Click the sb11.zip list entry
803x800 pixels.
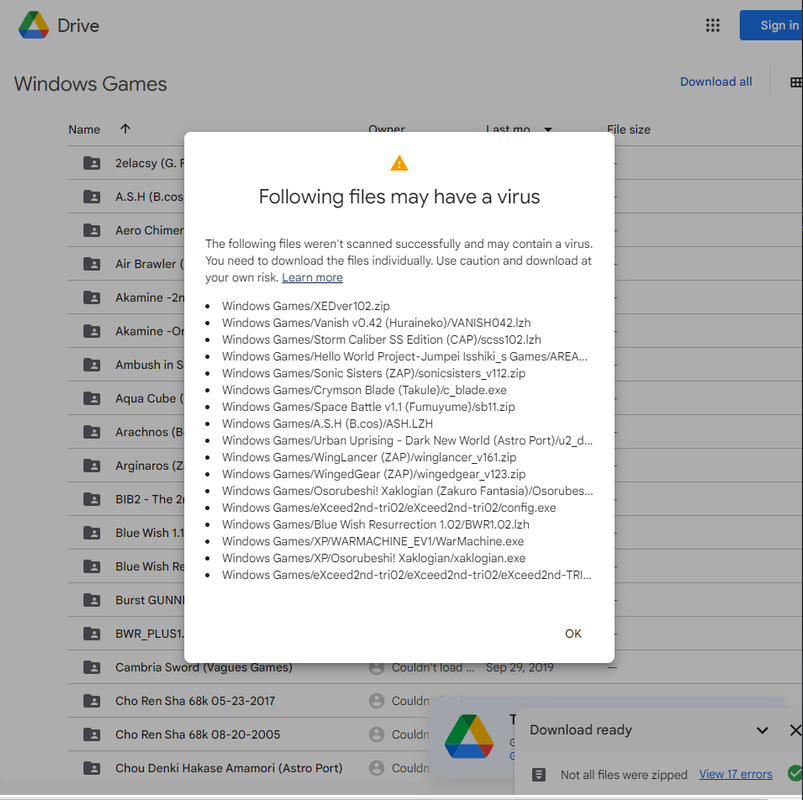pos(368,407)
